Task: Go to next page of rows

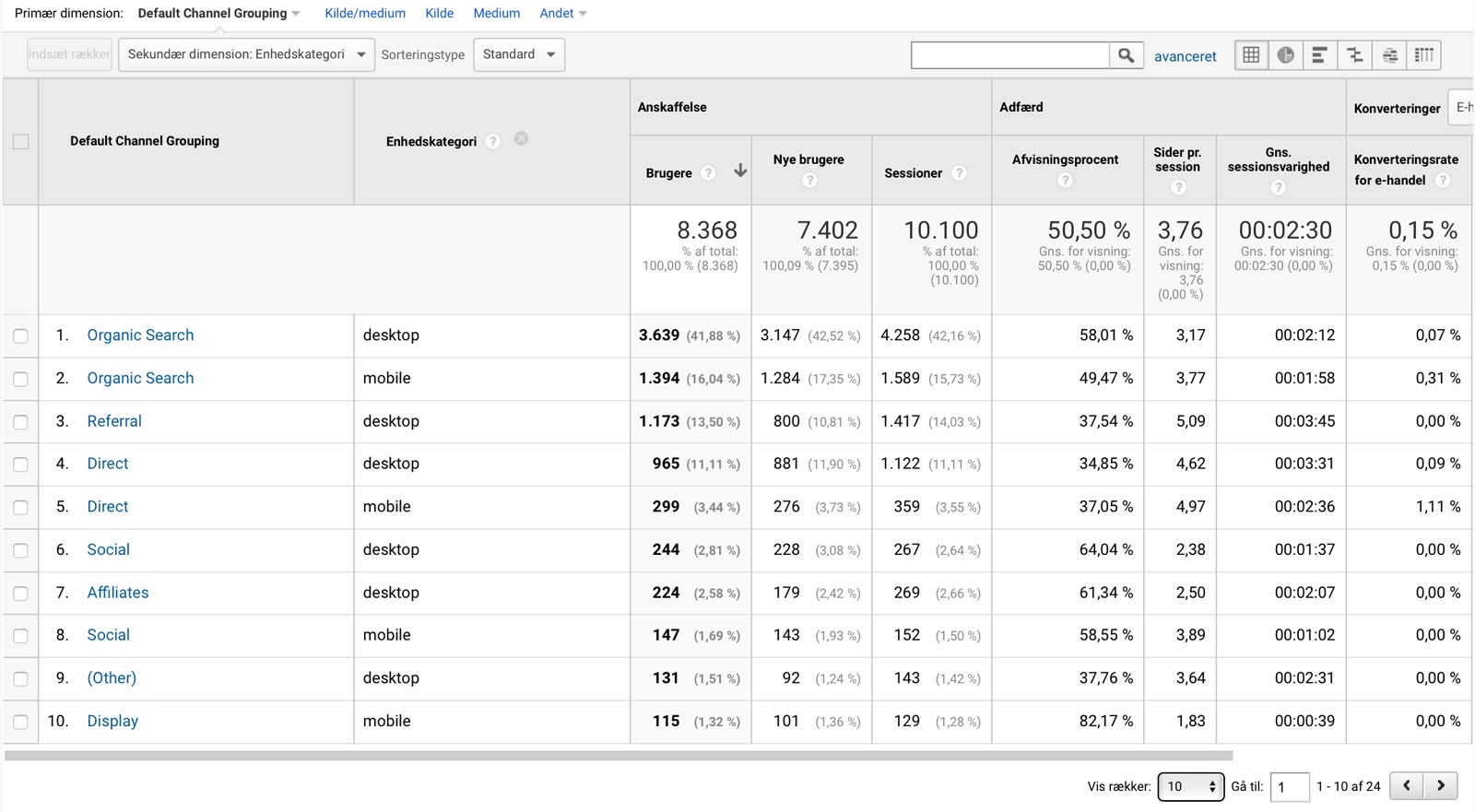Action: pyautogui.click(x=1441, y=786)
